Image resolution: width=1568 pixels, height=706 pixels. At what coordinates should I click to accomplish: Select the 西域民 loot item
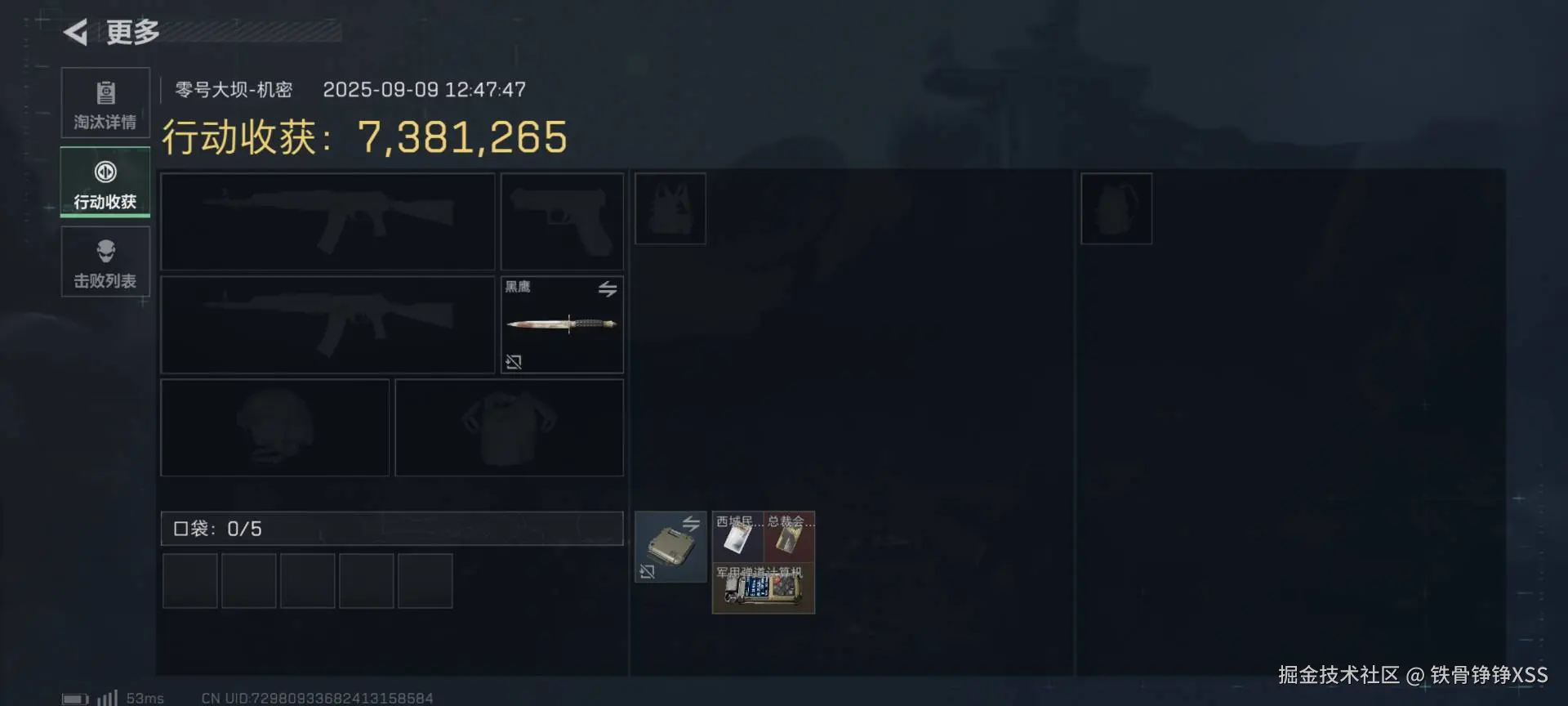[x=737, y=537]
